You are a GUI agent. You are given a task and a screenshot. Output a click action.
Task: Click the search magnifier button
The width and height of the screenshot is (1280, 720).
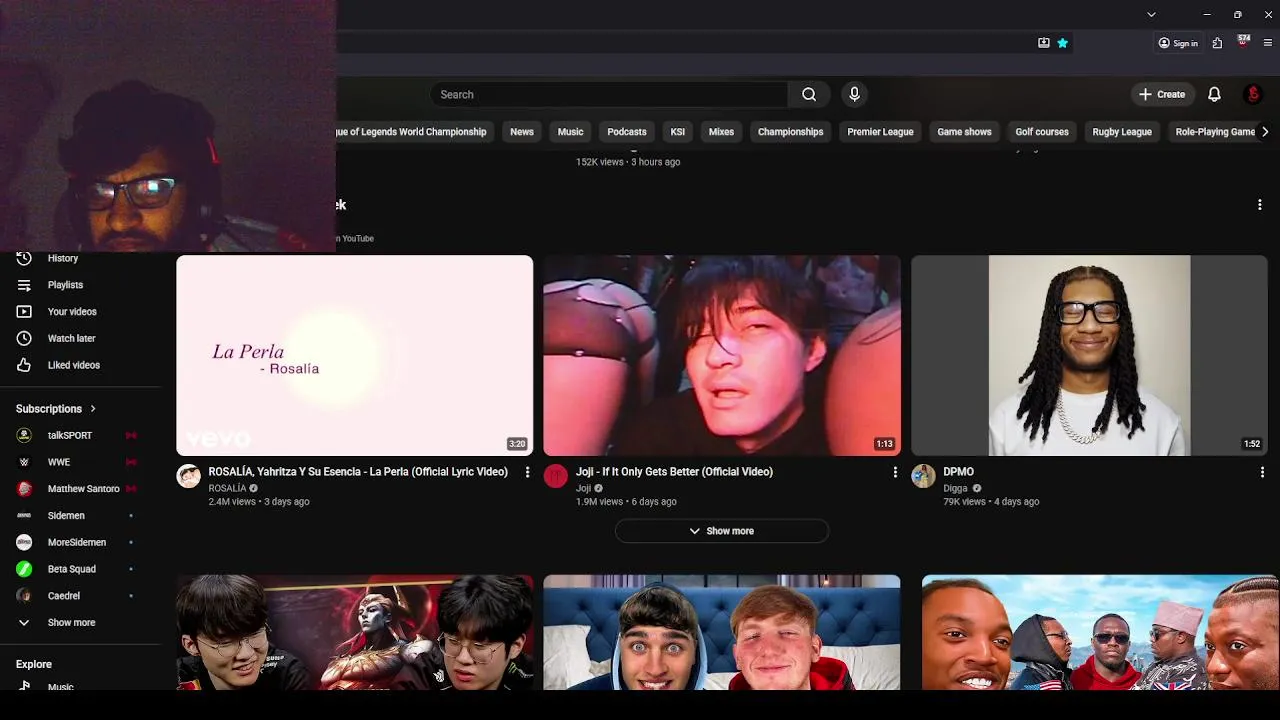[x=809, y=95]
